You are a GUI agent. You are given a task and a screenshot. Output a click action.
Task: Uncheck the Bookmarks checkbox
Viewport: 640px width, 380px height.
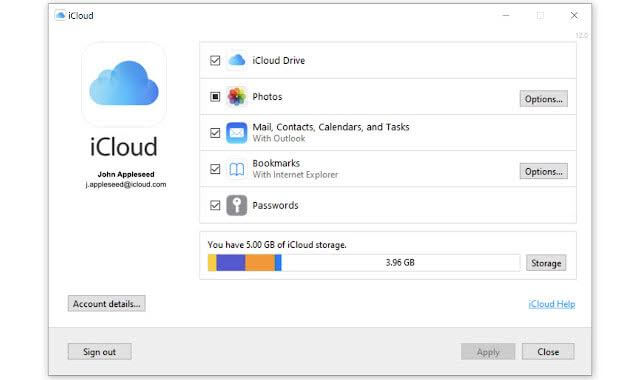(215, 169)
